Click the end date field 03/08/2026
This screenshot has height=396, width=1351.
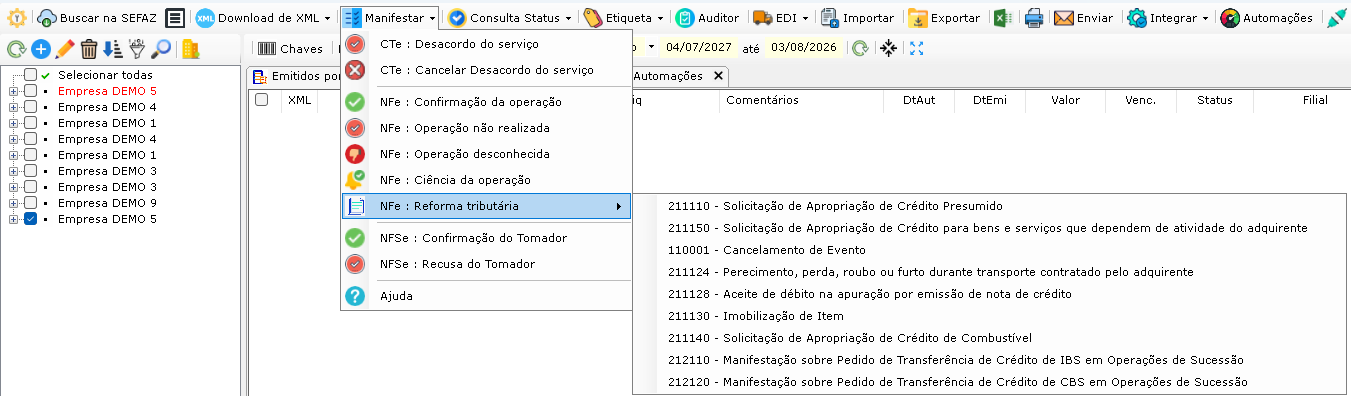point(805,48)
